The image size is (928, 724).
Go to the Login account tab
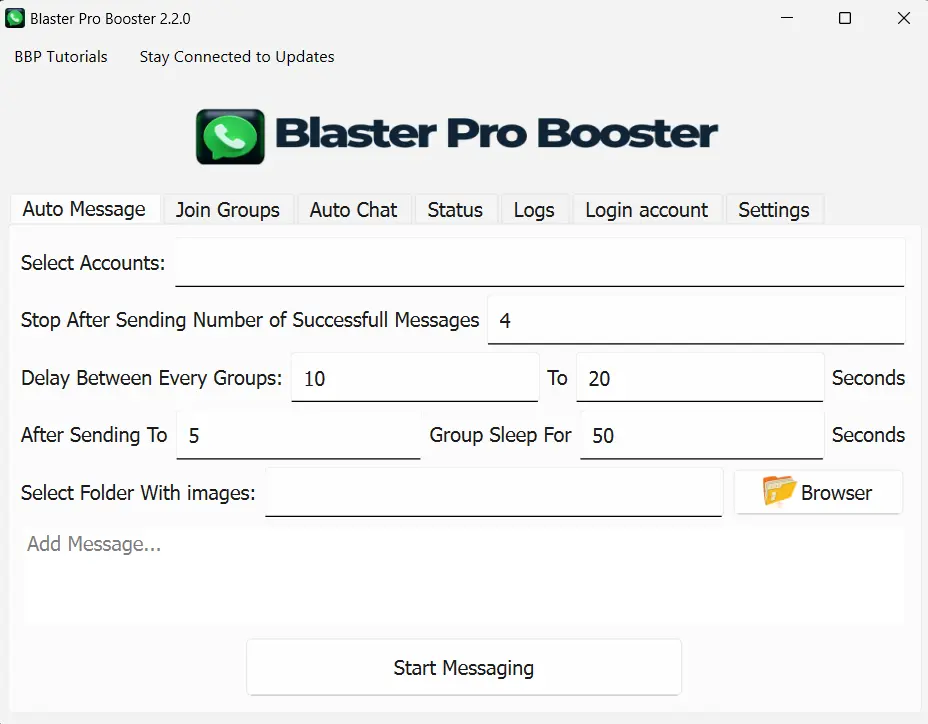tap(646, 210)
